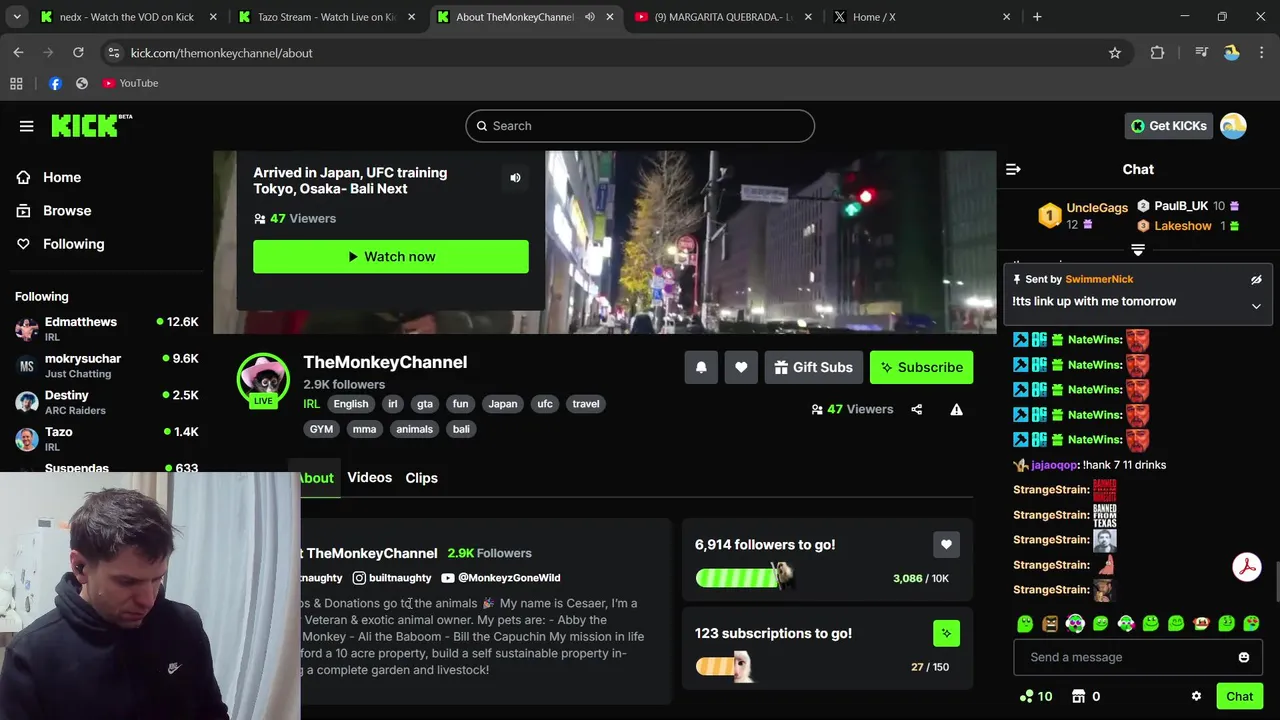
Task: Select the bali tag
Action: pyautogui.click(x=461, y=429)
